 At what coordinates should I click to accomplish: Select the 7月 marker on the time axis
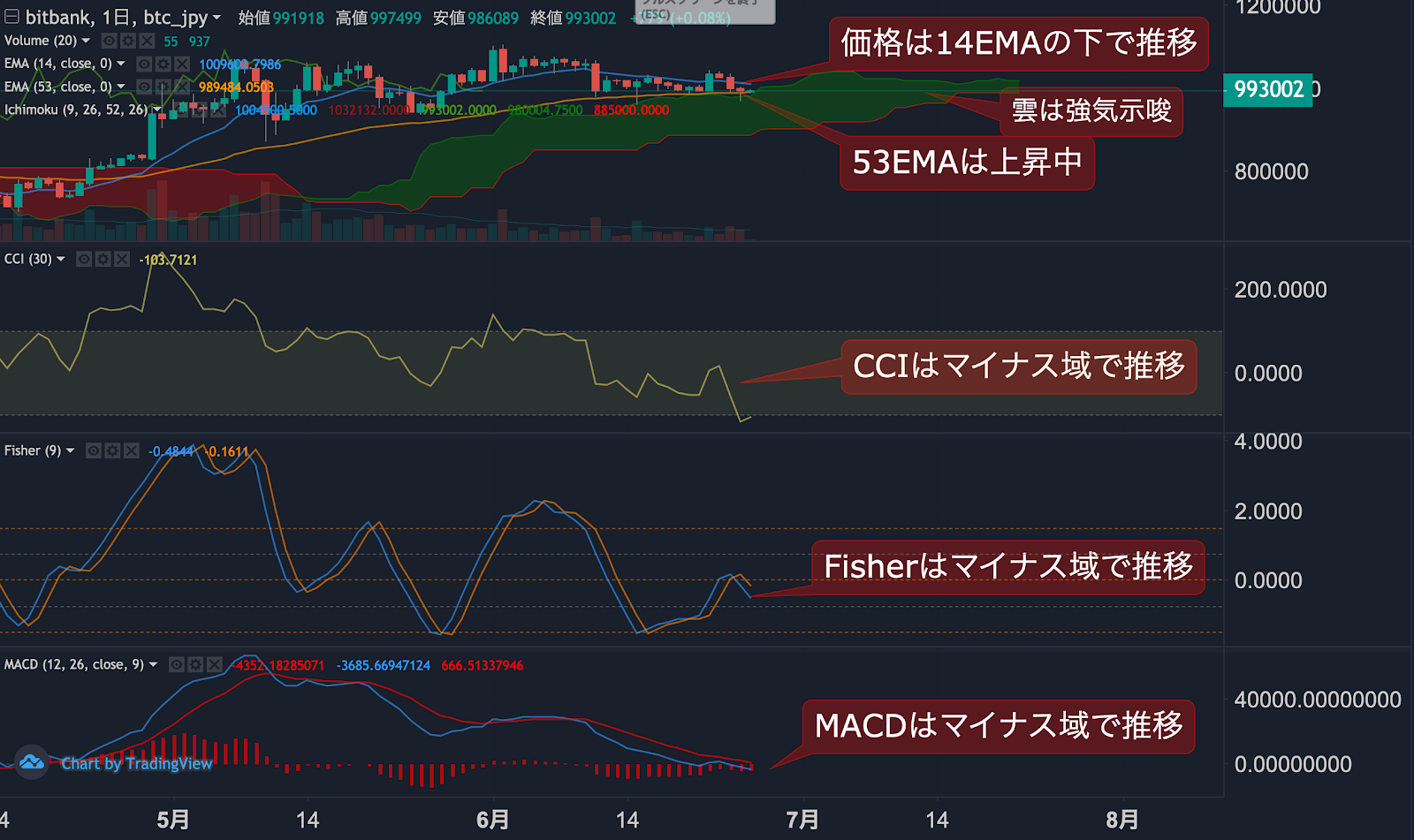[x=802, y=820]
